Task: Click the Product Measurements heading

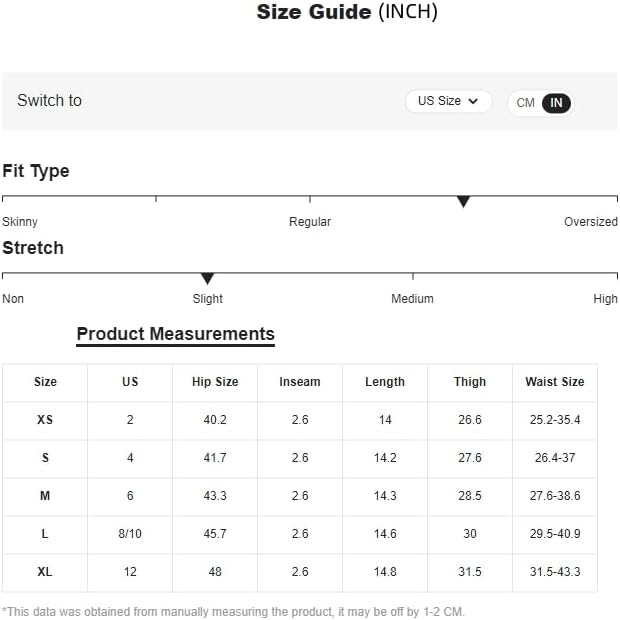Action: tap(176, 334)
